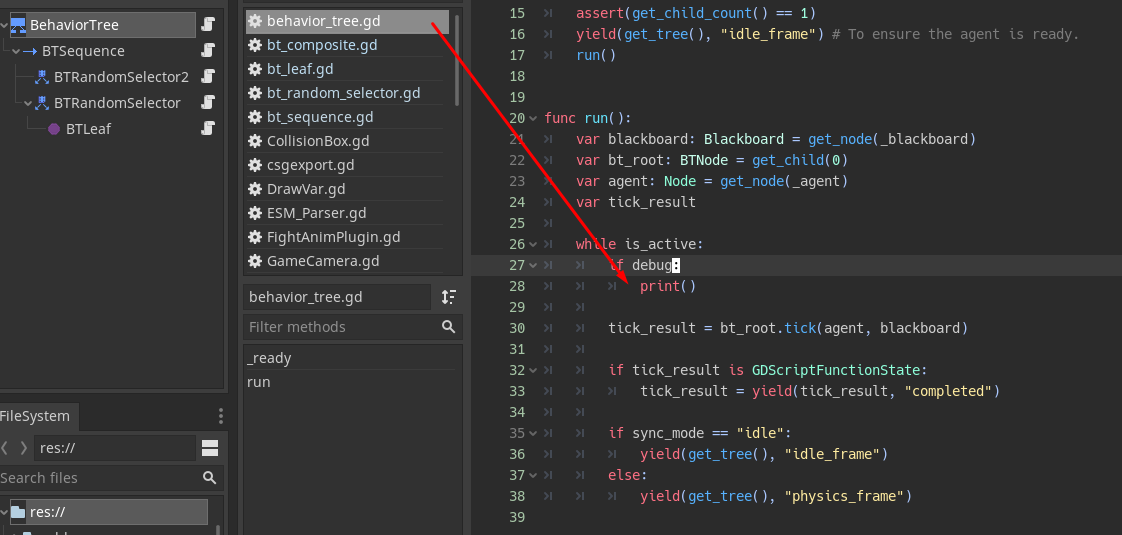Toggle alphabetical sorting of methods list
Screen dimensions: 1122x535
449,297
